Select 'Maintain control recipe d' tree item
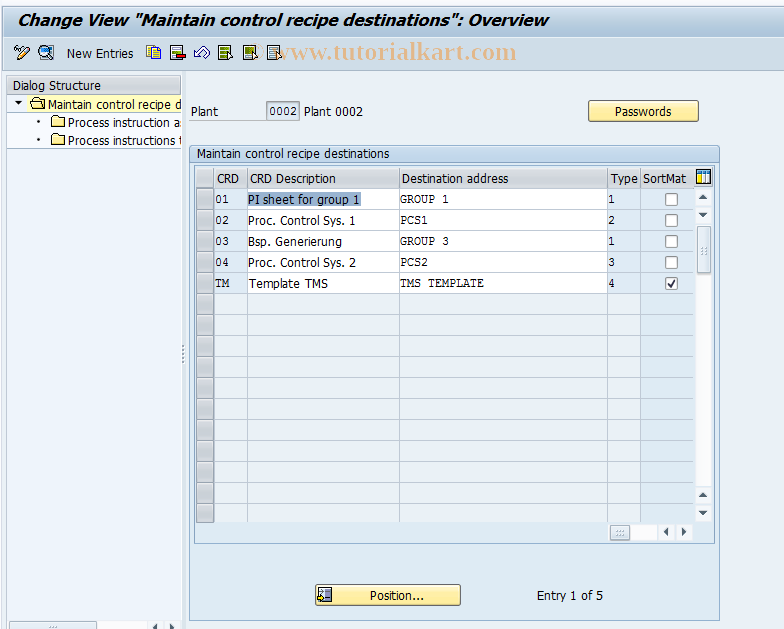Viewport: 784px width, 629px height. [114, 104]
